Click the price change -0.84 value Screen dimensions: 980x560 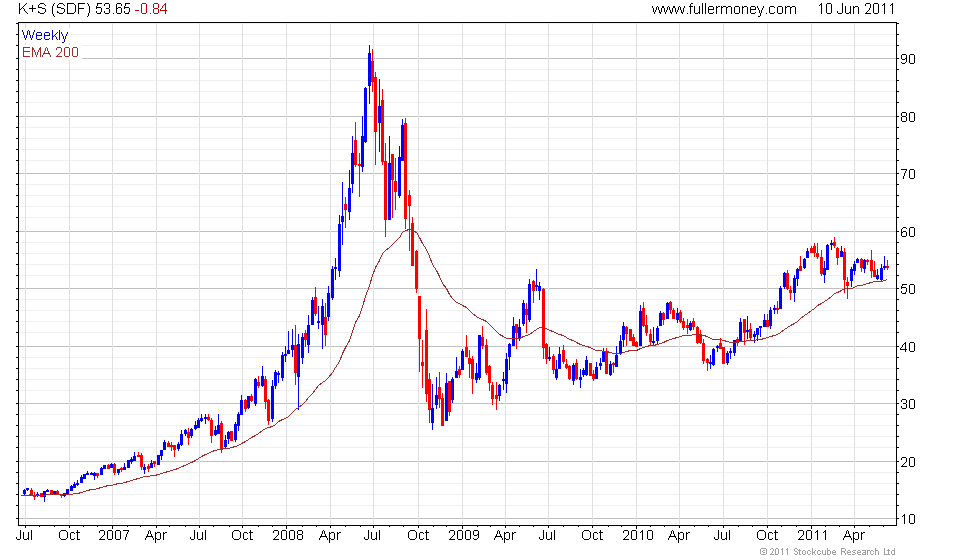point(151,9)
